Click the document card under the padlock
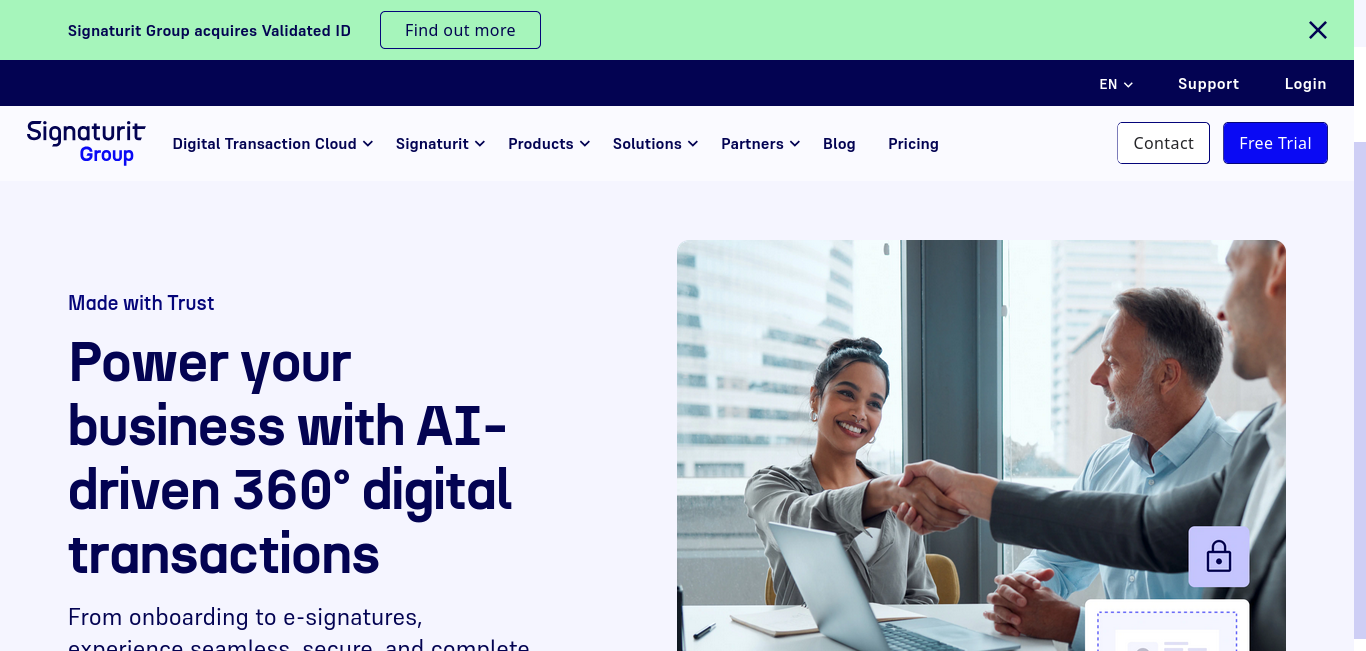 click(1167, 626)
